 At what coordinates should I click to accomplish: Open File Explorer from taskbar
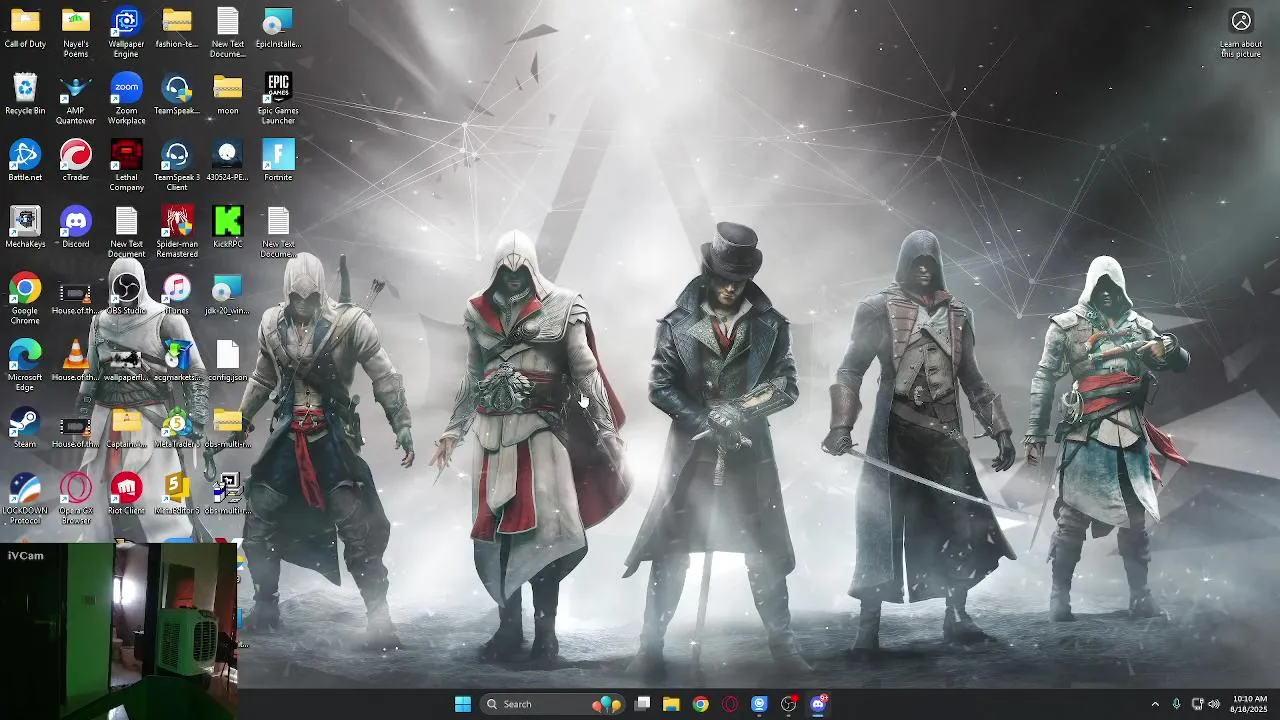tap(671, 704)
